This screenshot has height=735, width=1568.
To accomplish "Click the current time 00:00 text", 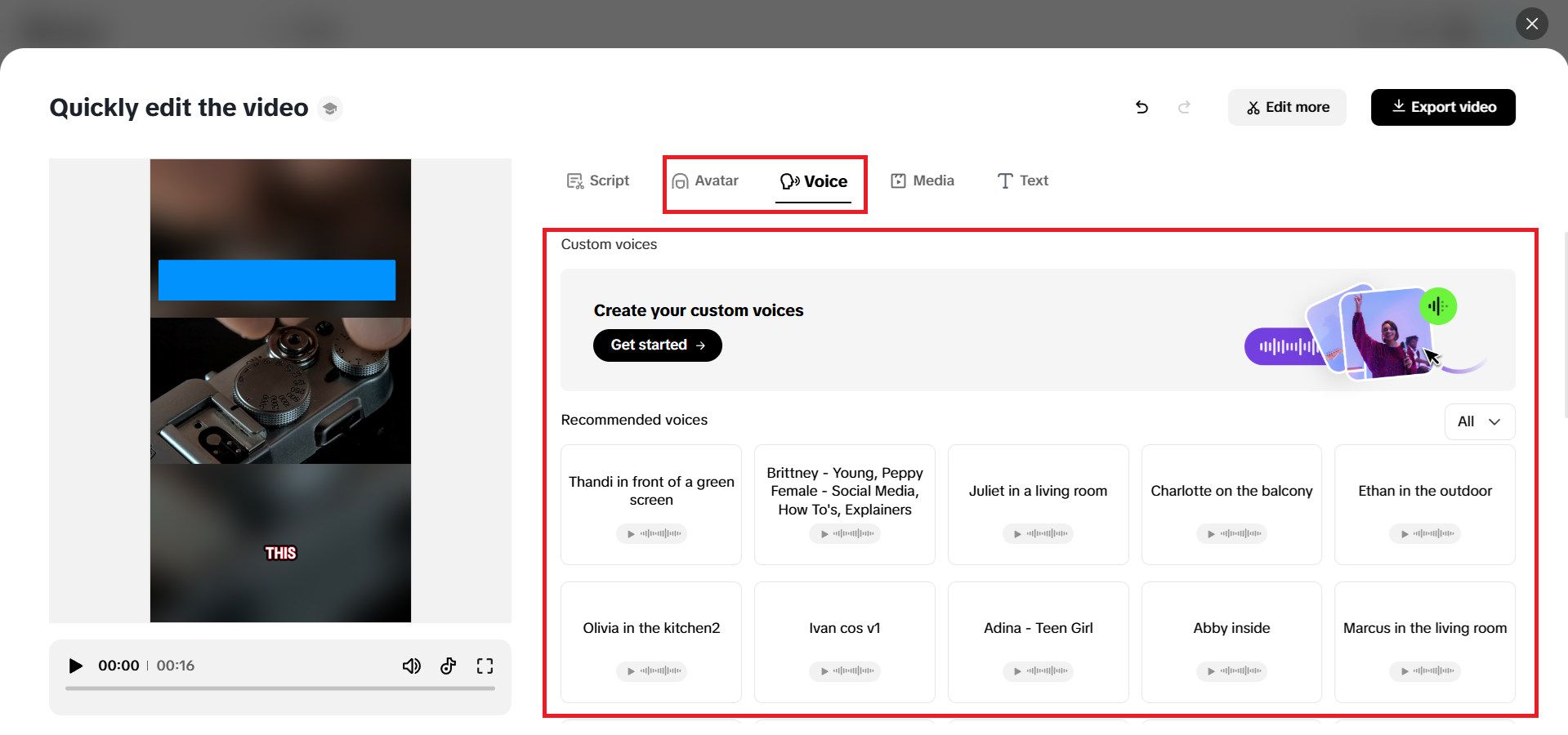I will [x=118, y=666].
